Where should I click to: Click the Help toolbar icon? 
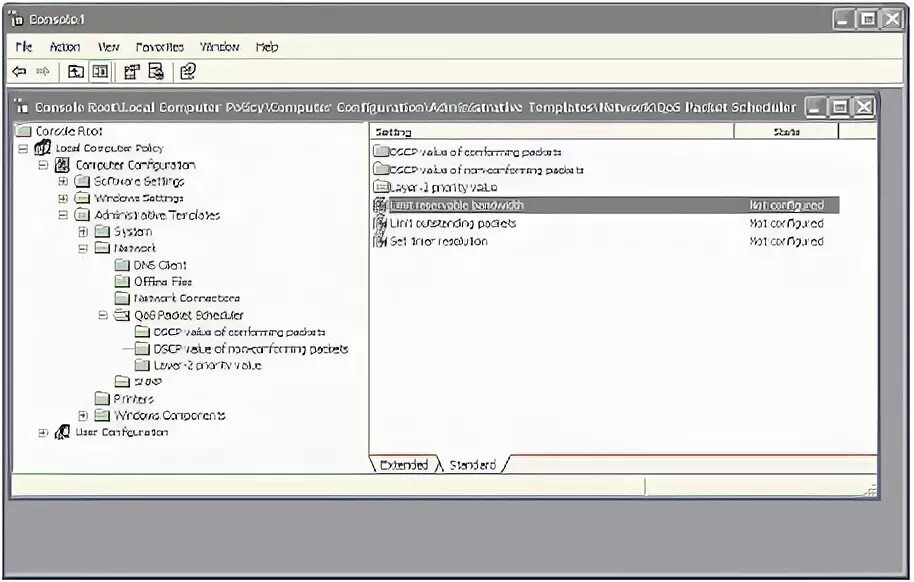[x=188, y=71]
